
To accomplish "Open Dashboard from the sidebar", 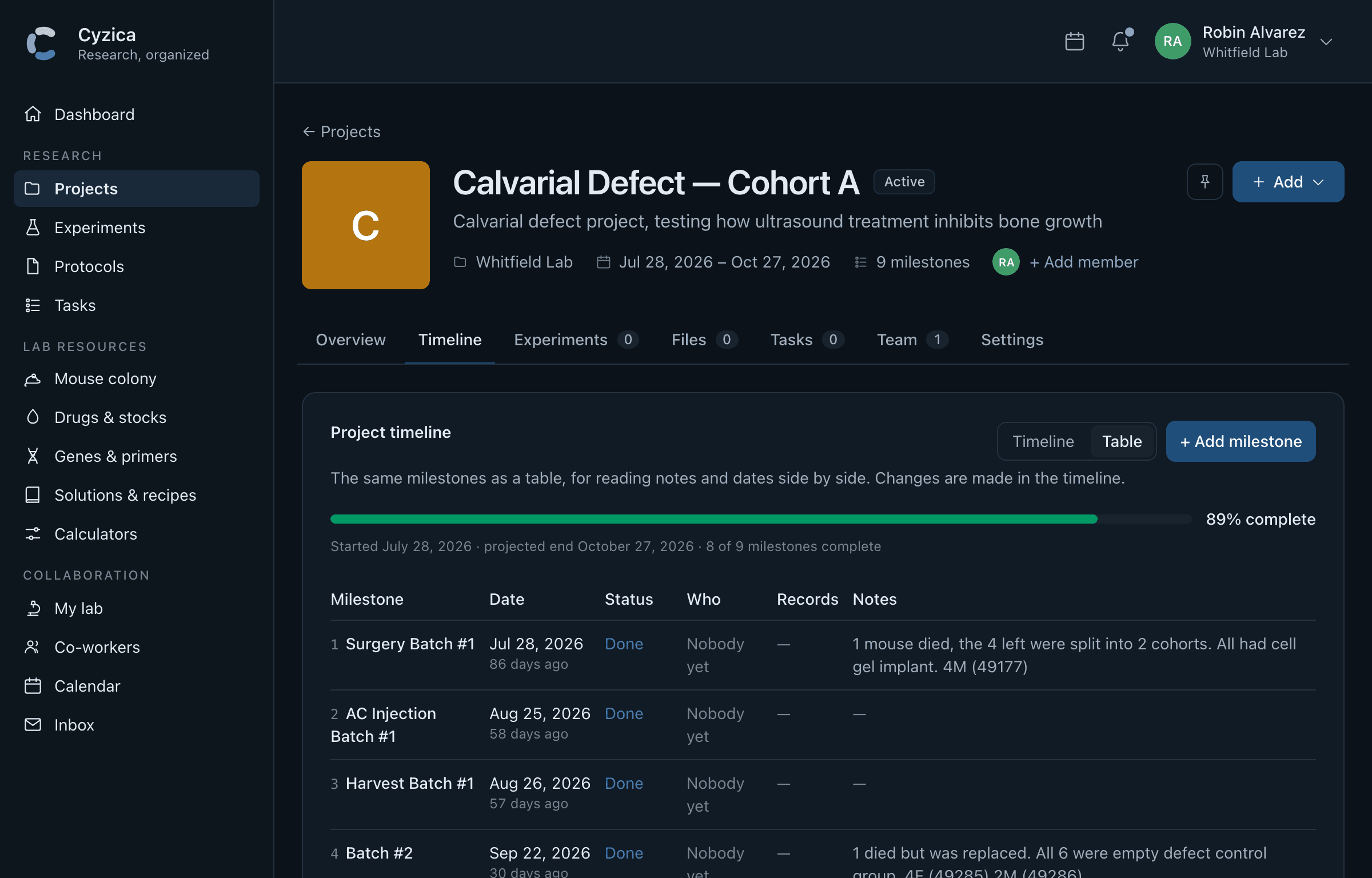I will (x=136, y=114).
